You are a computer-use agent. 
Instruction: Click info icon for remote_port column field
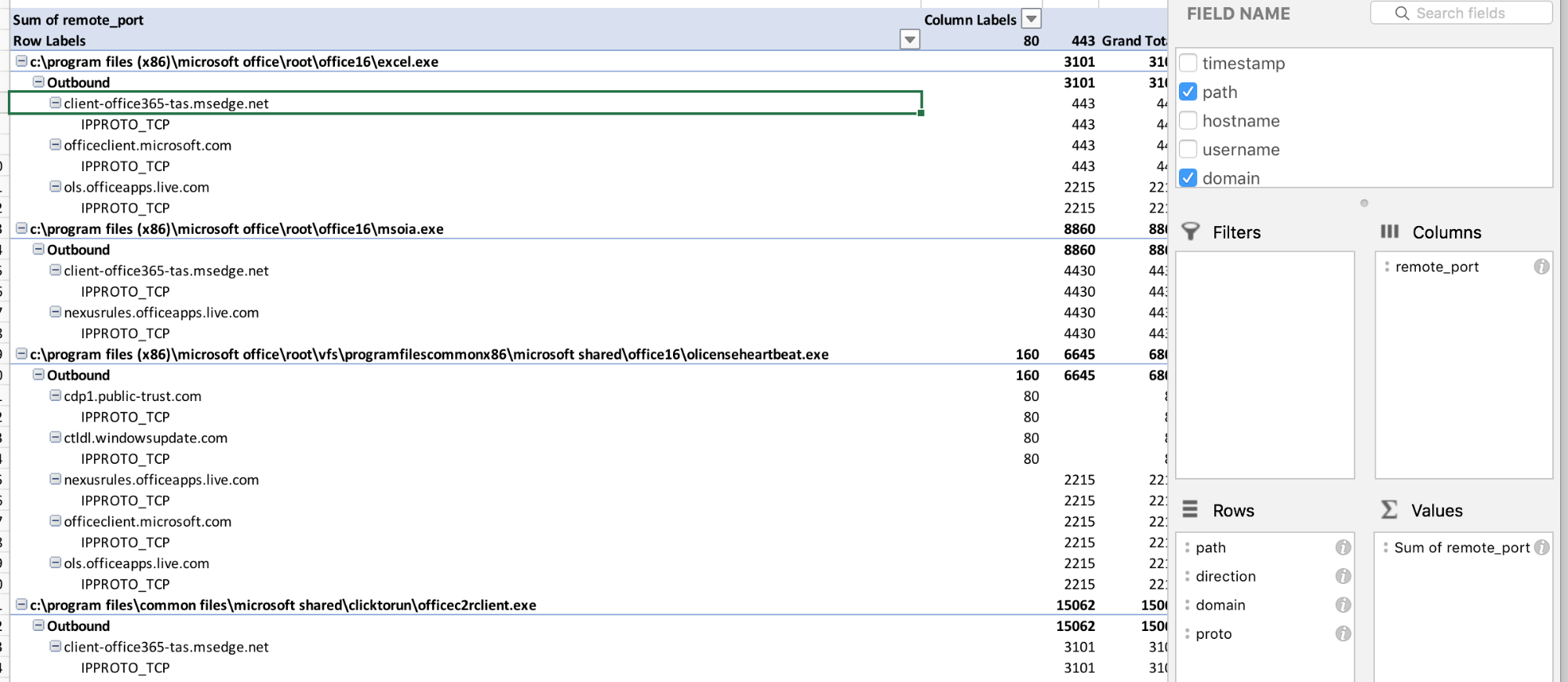click(x=1541, y=267)
